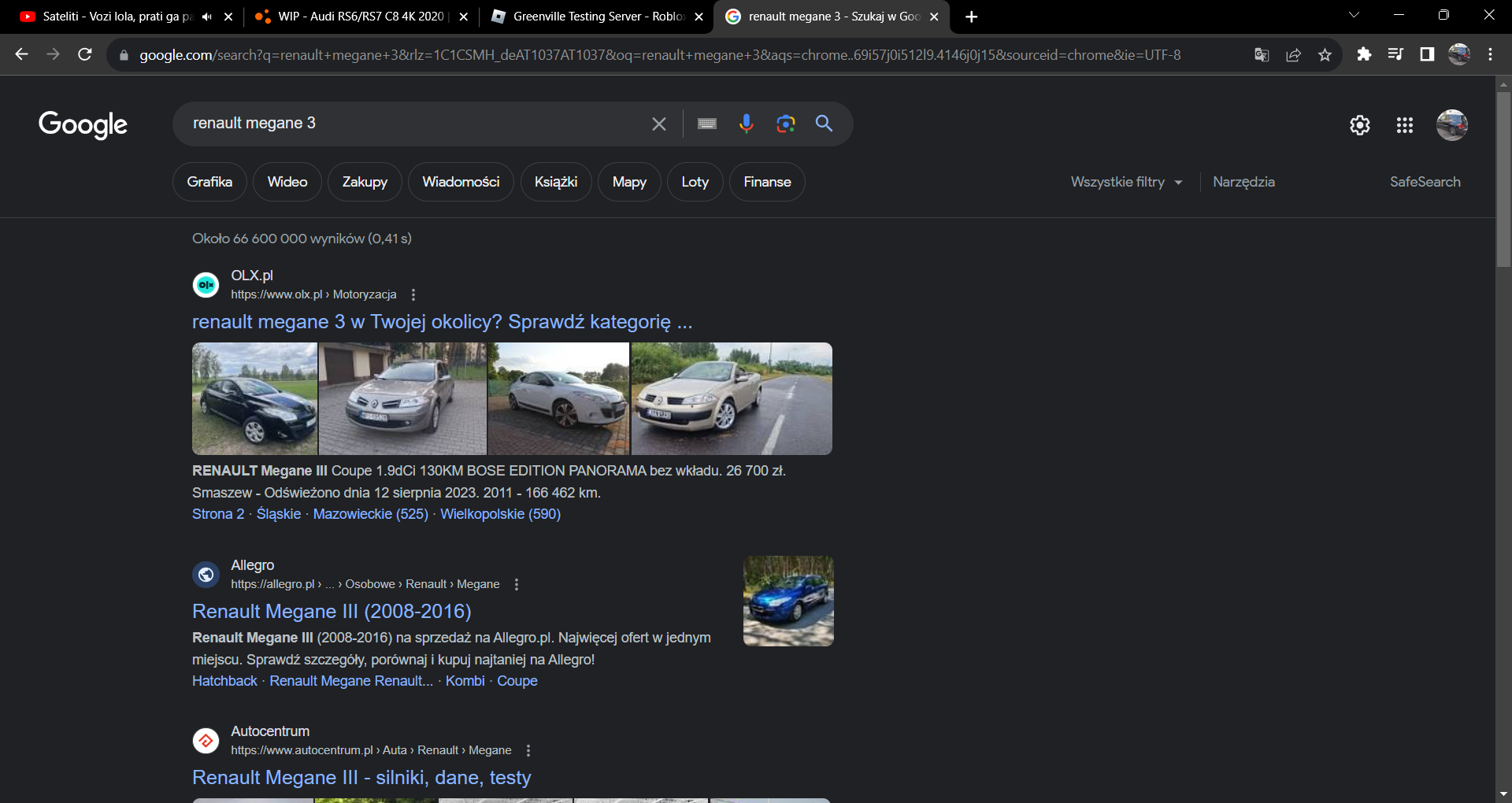Open the tab search dropdown arrow
Viewport: 1512px width, 803px height.
click(x=1354, y=15)
